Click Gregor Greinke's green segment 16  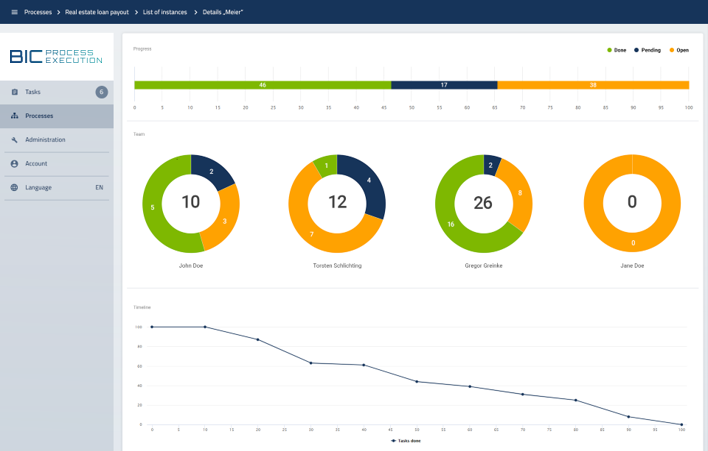451,224
